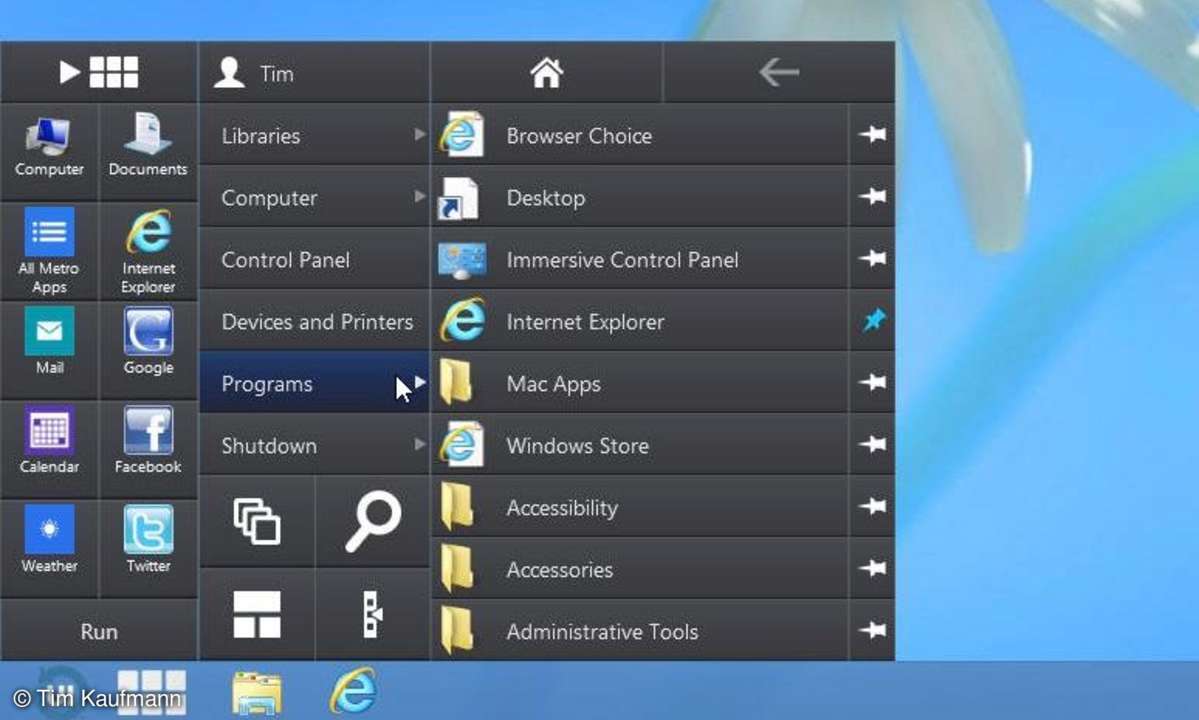Expand the Libraries submenu arrow
Image resolution: width=1199 pixels, height=720 pixels.
pyautogui.click(x=419, y=135)
